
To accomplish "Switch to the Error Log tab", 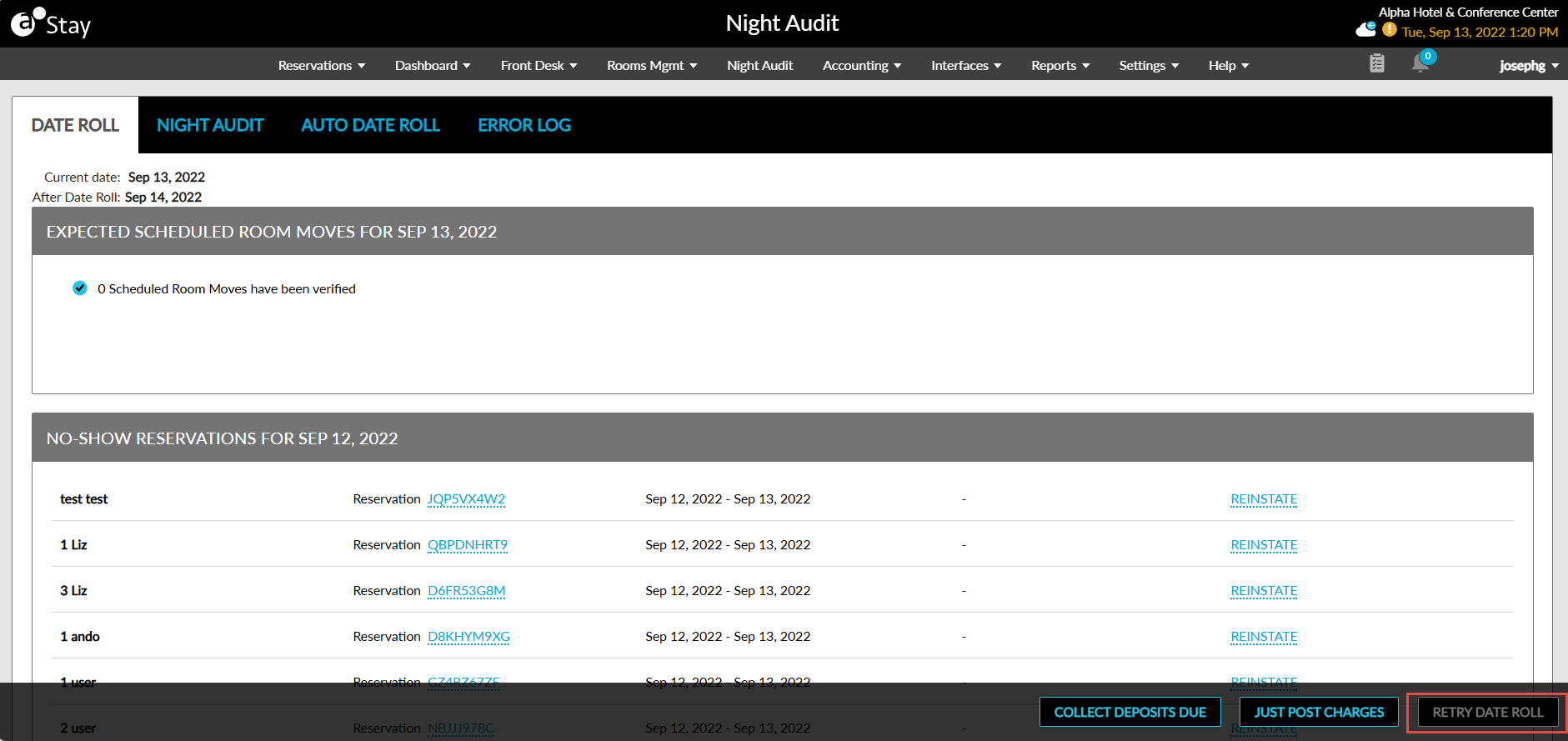I will [x=524, y=125].
